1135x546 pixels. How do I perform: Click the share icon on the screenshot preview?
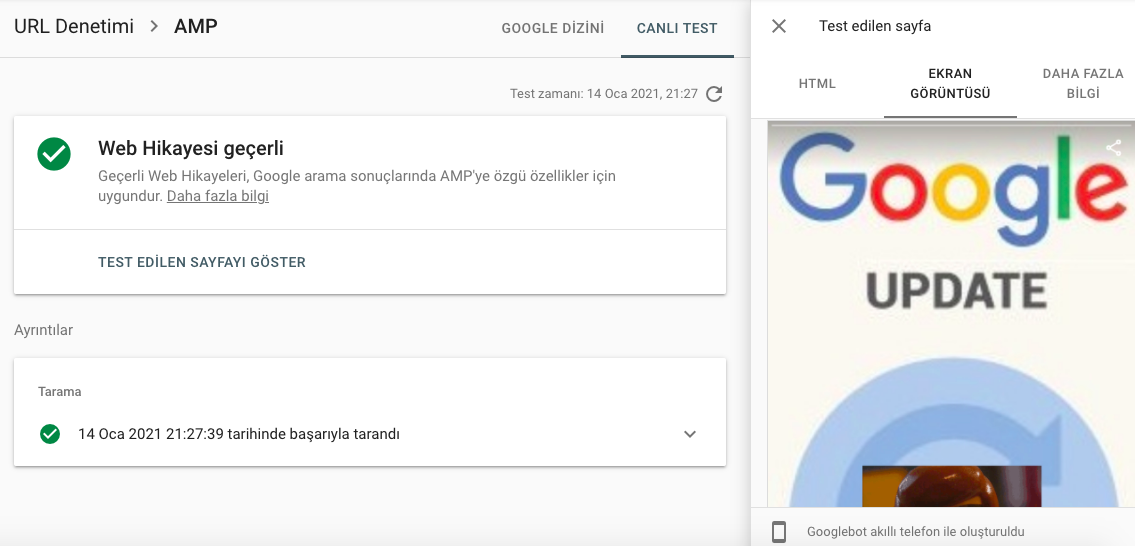[x=1113, y=148]
